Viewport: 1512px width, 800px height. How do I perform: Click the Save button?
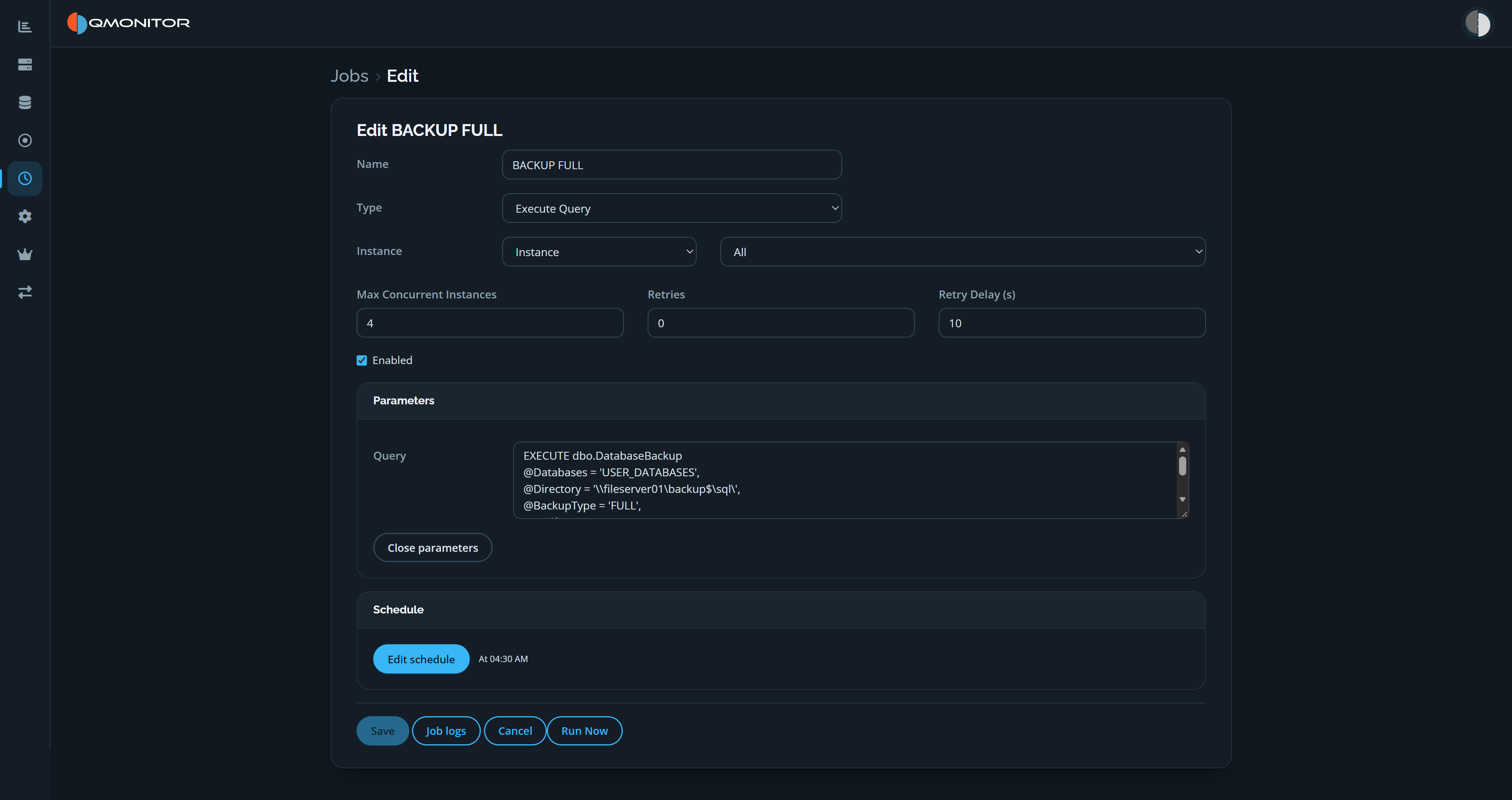[x=382, y=731]
